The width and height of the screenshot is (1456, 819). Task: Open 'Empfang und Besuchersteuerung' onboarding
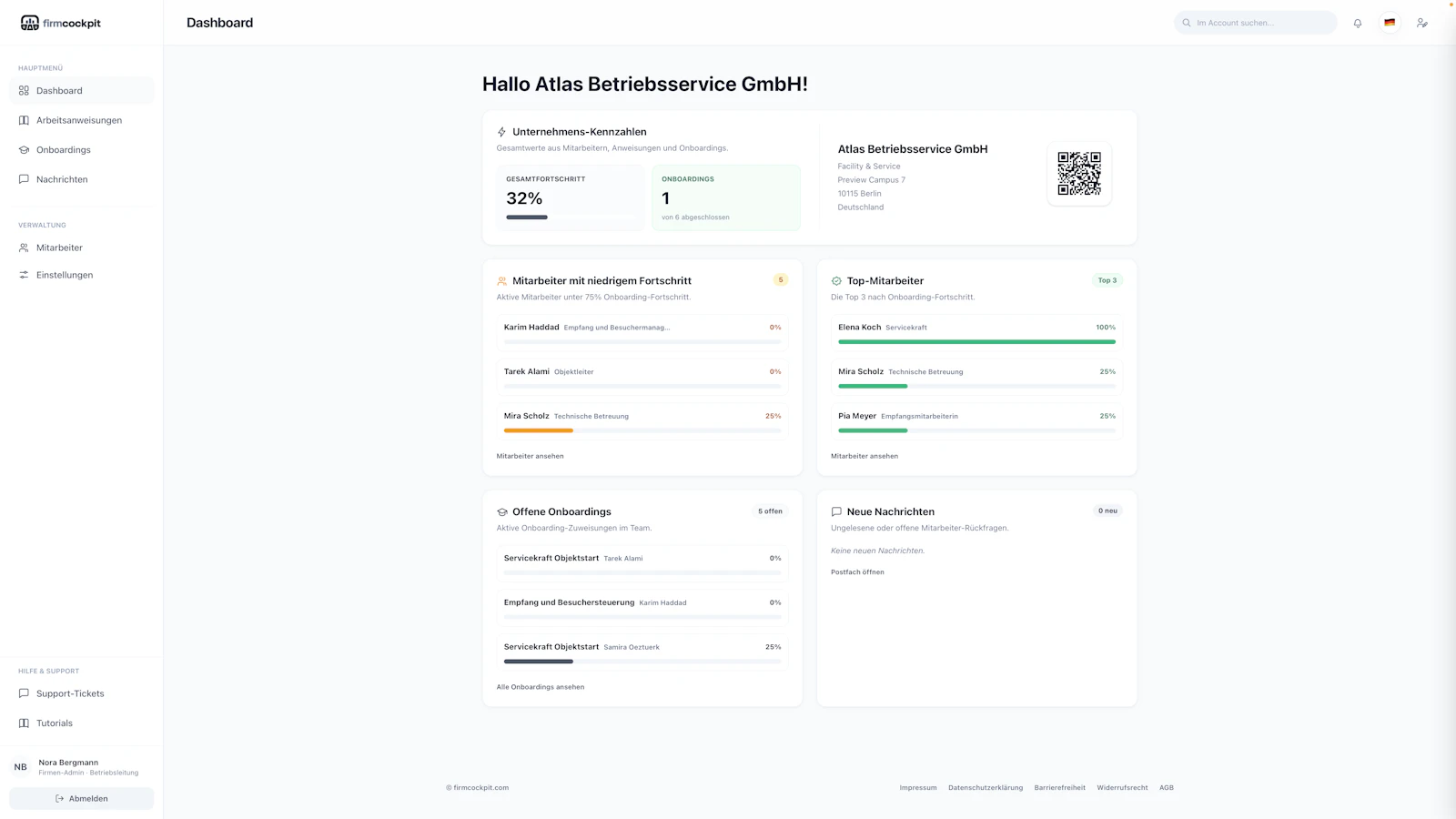(x=642, y=609)
